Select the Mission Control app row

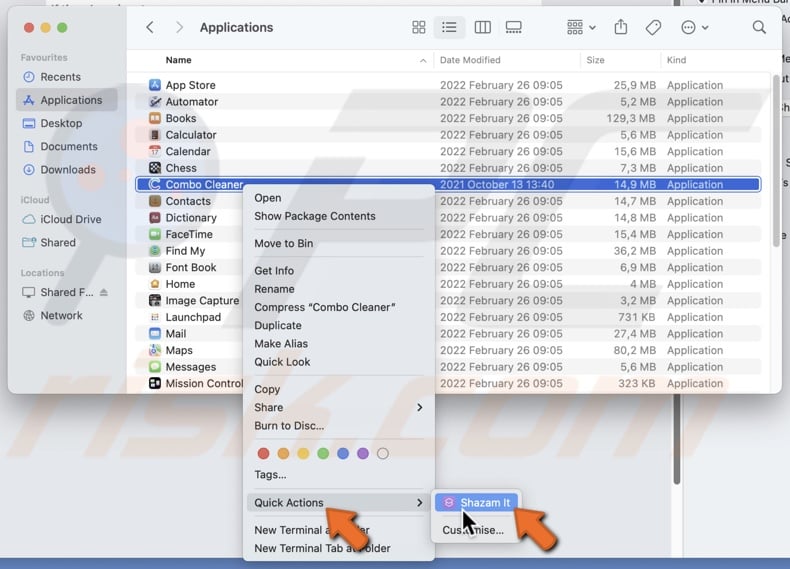point(448,384)
